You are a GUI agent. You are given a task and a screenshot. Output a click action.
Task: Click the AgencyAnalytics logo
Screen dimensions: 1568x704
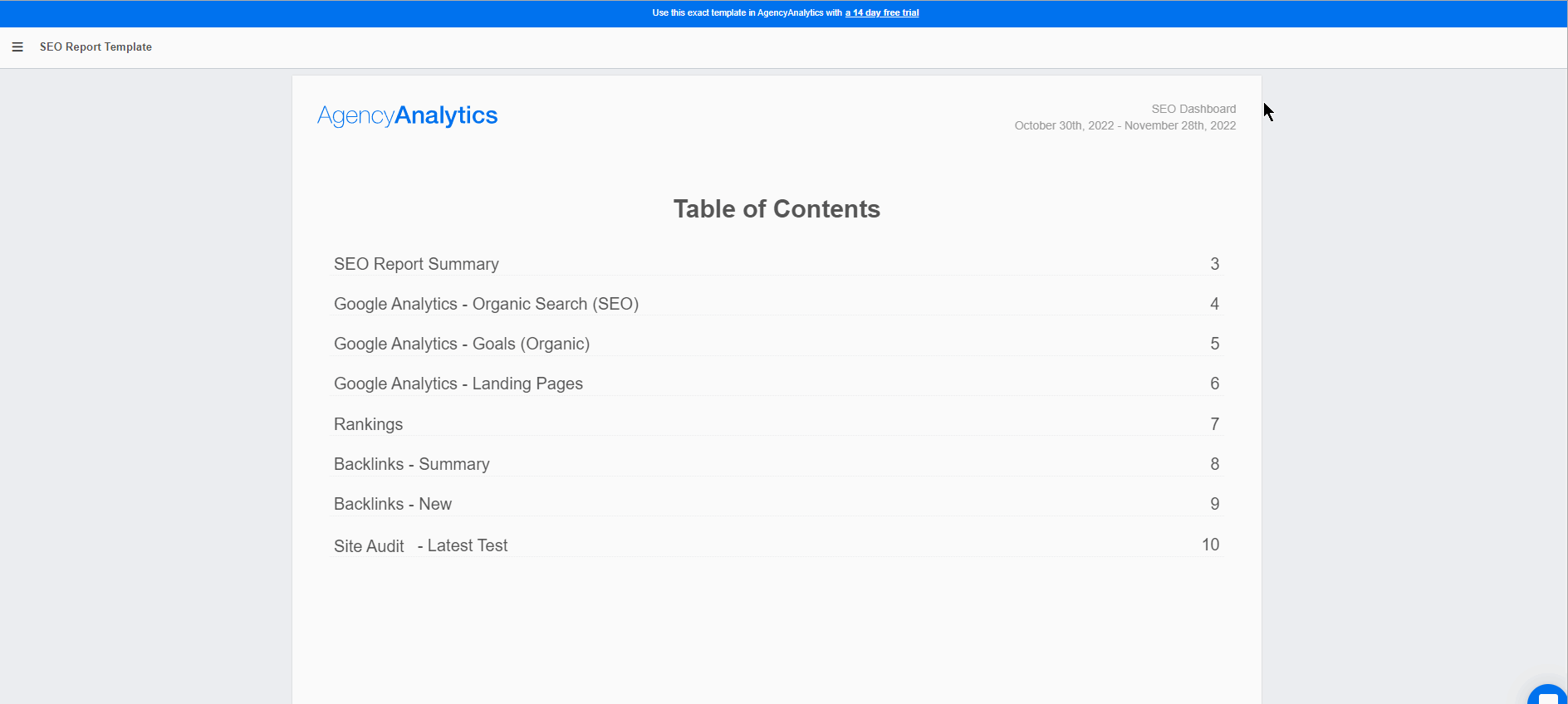coord(406,115)
